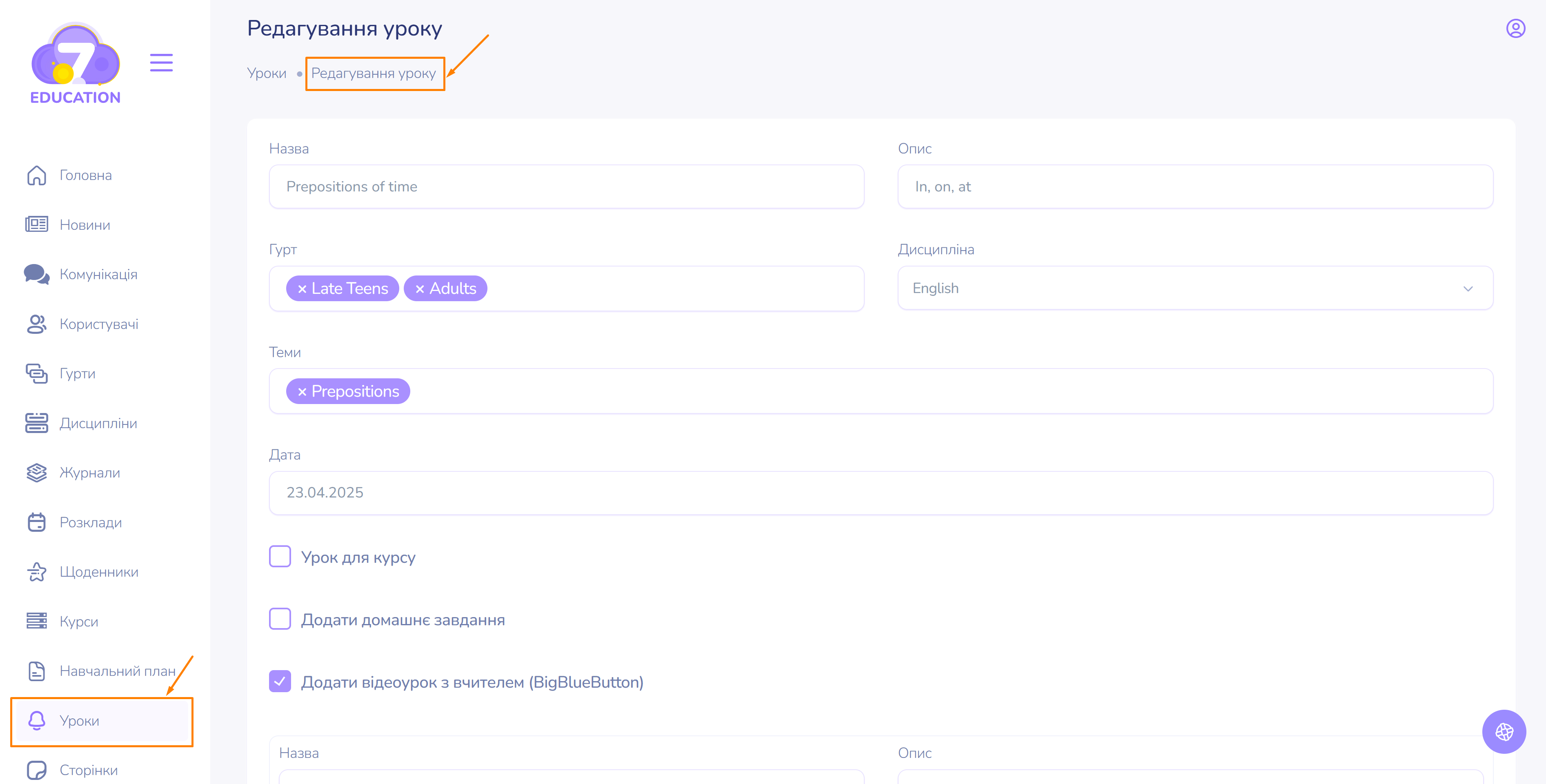Viewport: 1546px width, 784px height.
Task: Open Дисципліни sidebar section
Action: tap(98, 423)
